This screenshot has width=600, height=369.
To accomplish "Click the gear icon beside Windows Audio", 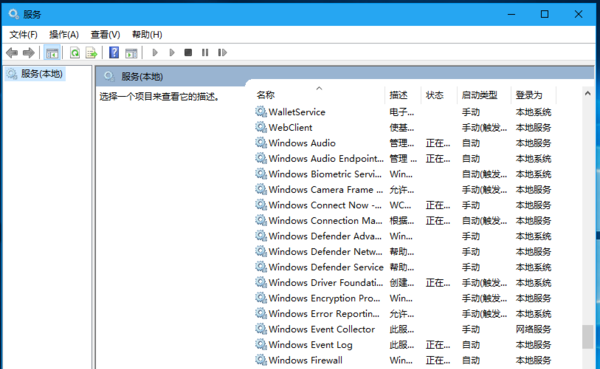I will tap(261, 142).
